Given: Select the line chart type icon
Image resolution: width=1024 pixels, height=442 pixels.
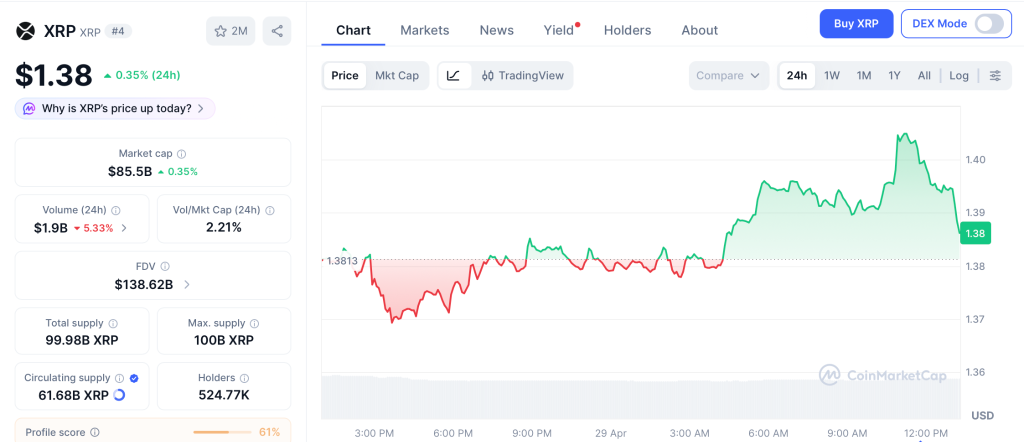Looking at the screenshot, I should 453,76.
